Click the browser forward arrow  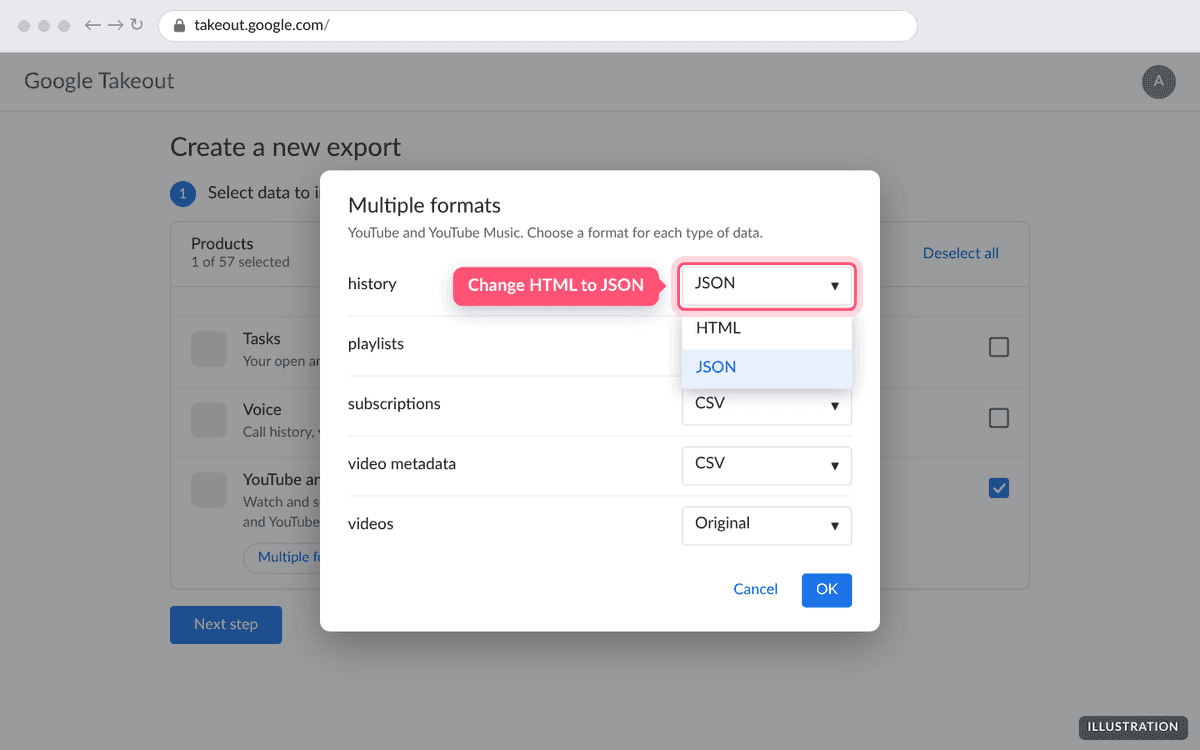click(115, 25)
